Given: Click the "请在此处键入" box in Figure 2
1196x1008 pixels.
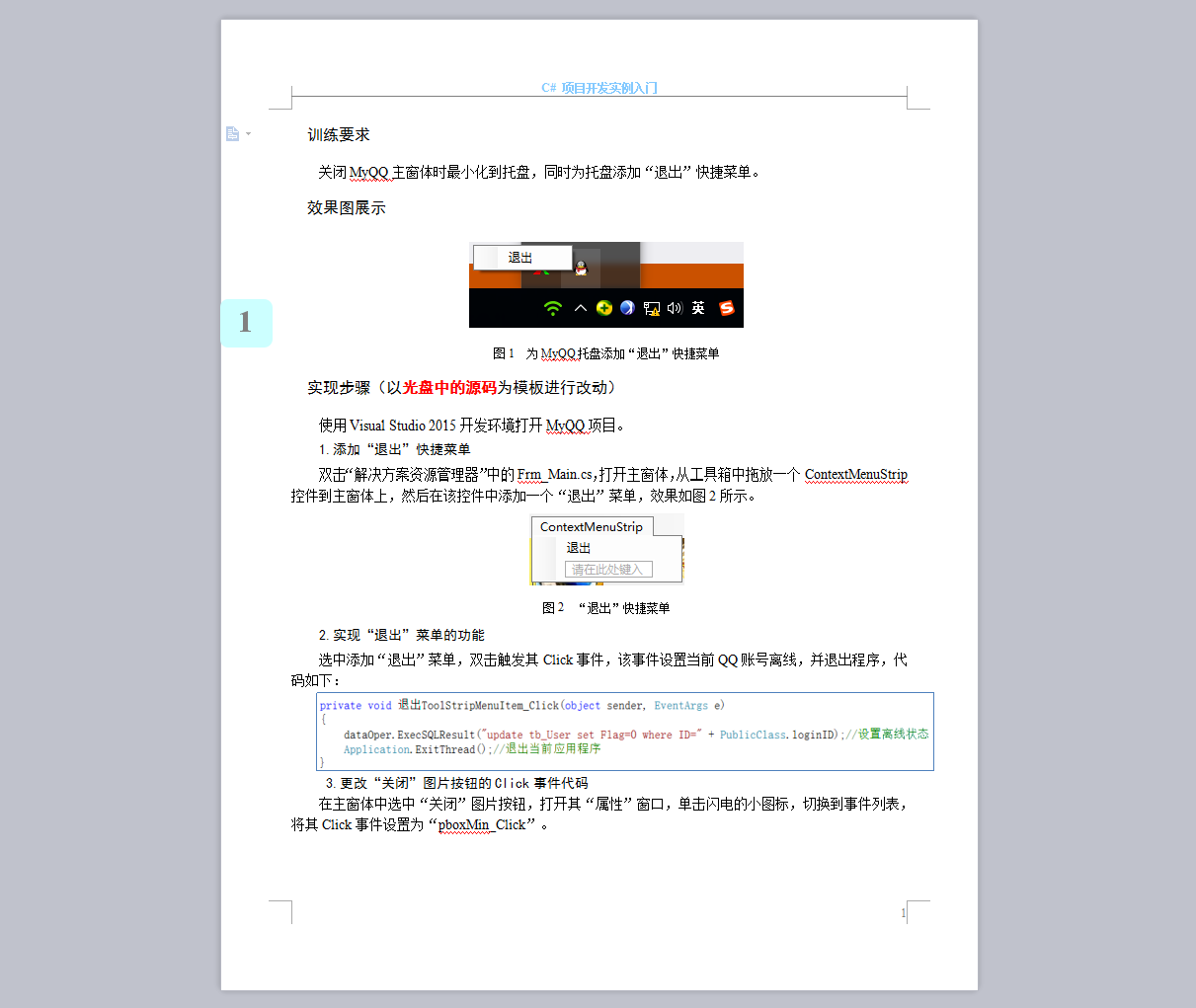Looking at the screenshot, I should tap(608, 570).
